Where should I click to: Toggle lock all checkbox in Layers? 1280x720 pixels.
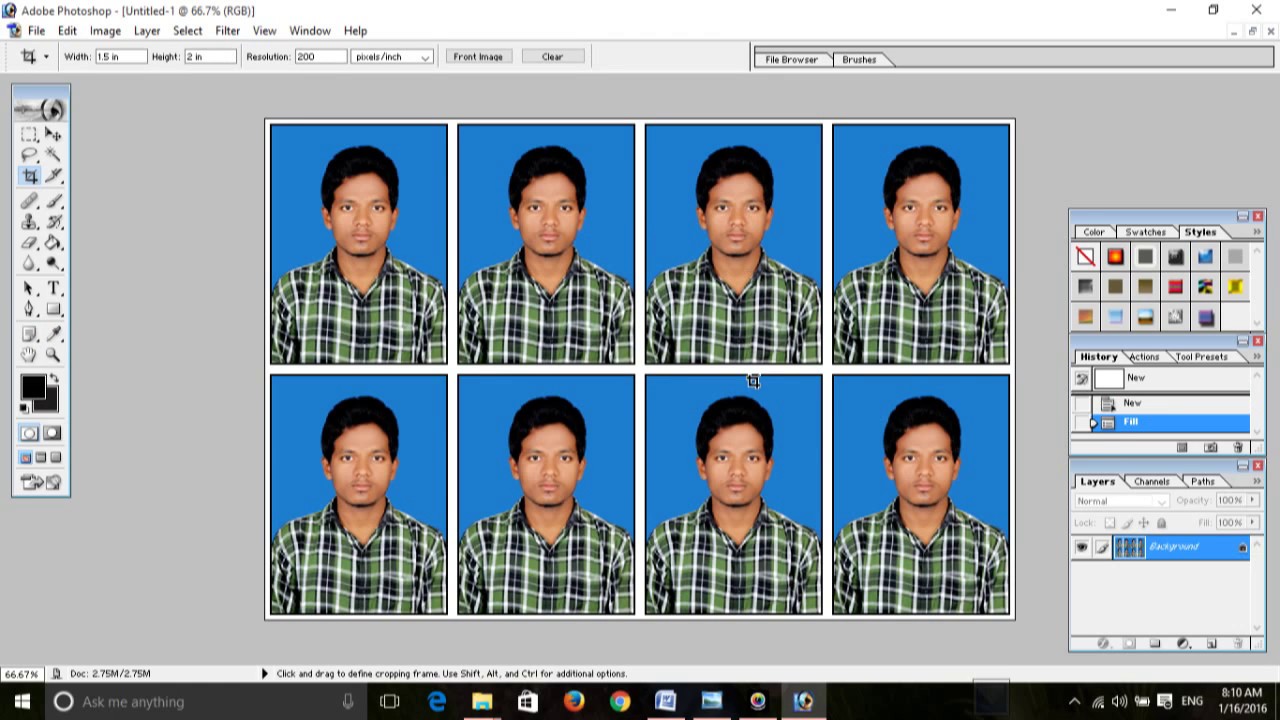click(x=1161, y=523)
